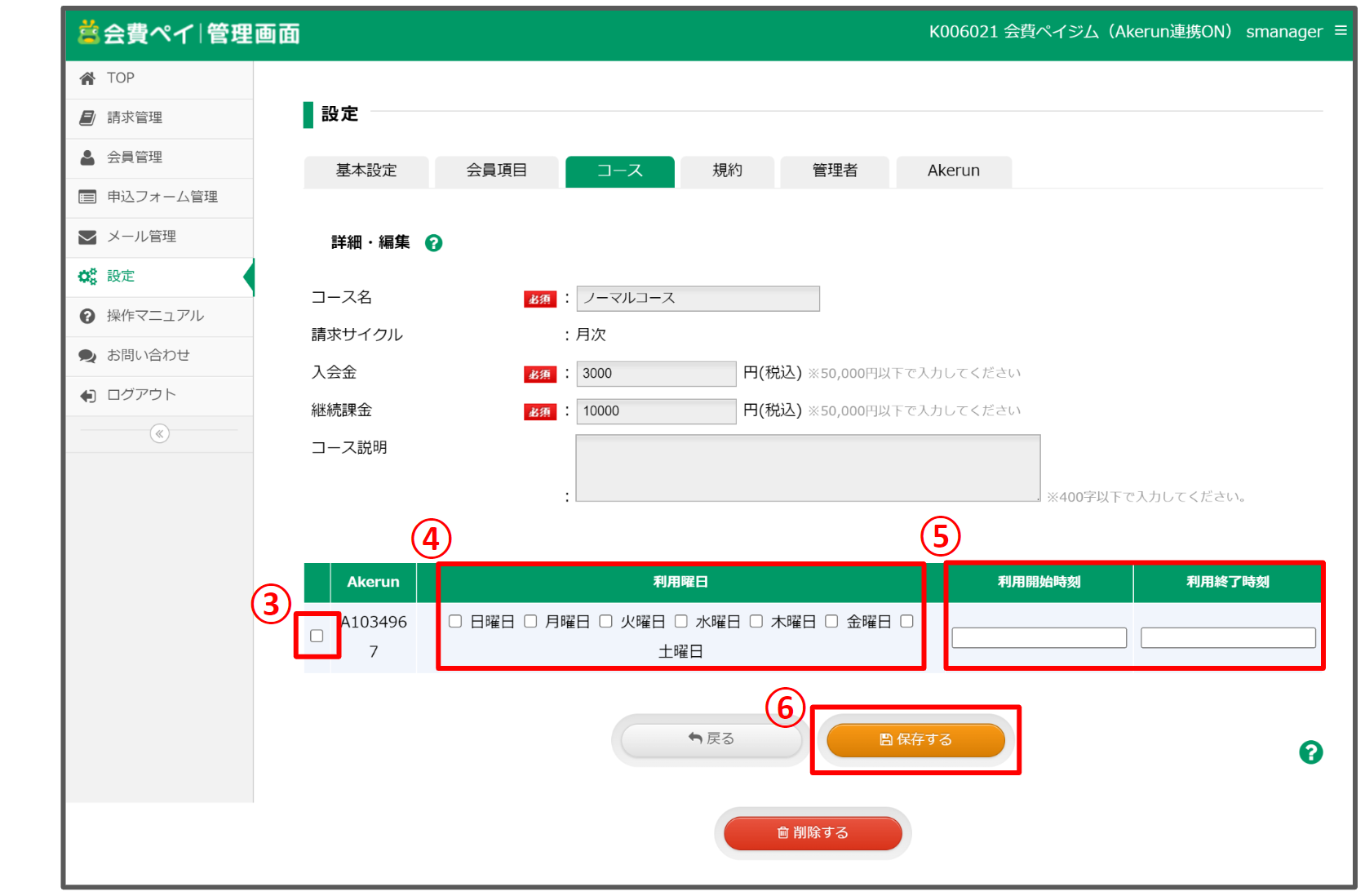1365x896 pixels.
Task: Click the ログアウト logout icon
Action: point(87,395)
